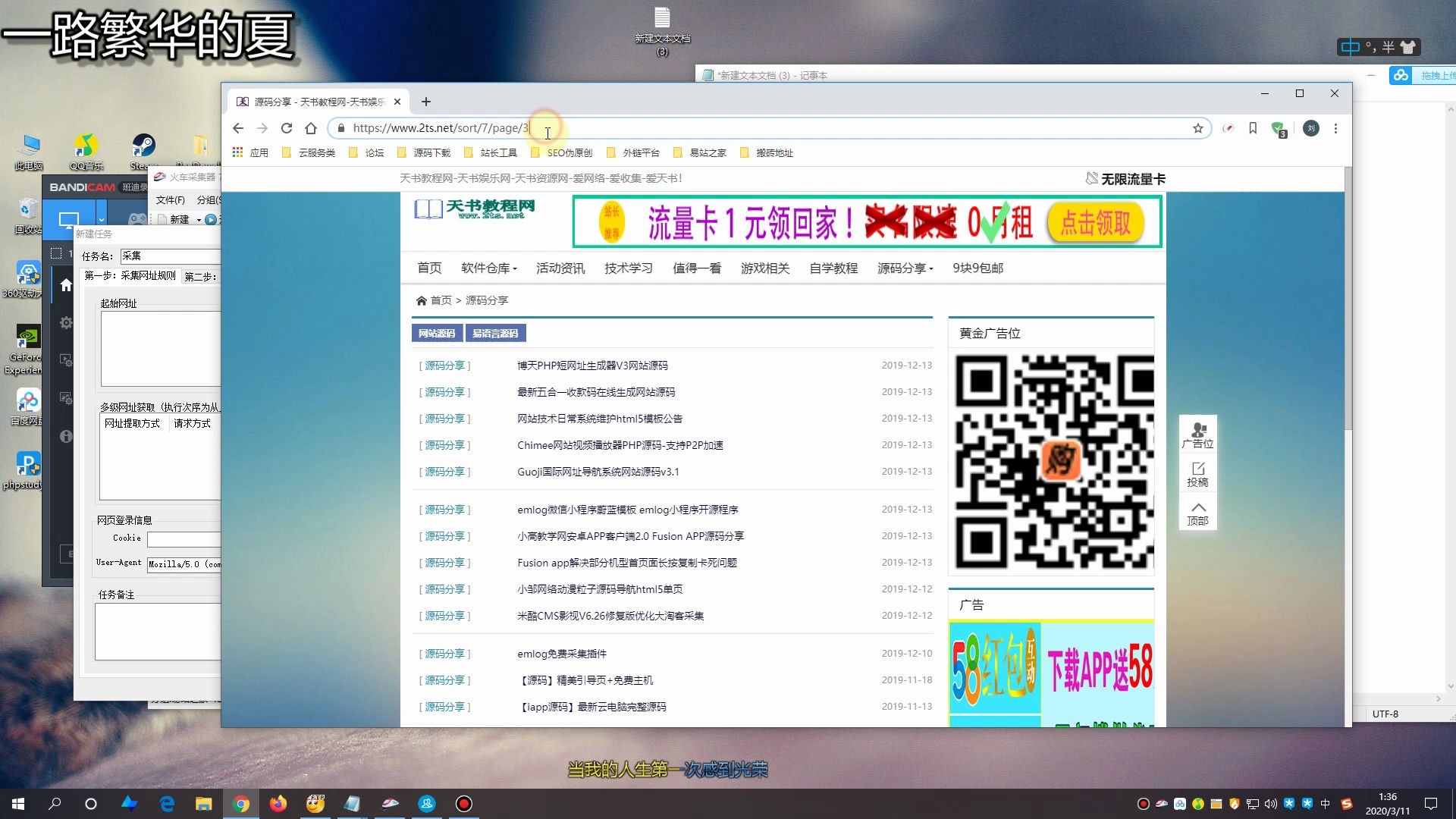Reload the page in Chrome
Screen dimensions: 1456x819
tap(287, 128)
